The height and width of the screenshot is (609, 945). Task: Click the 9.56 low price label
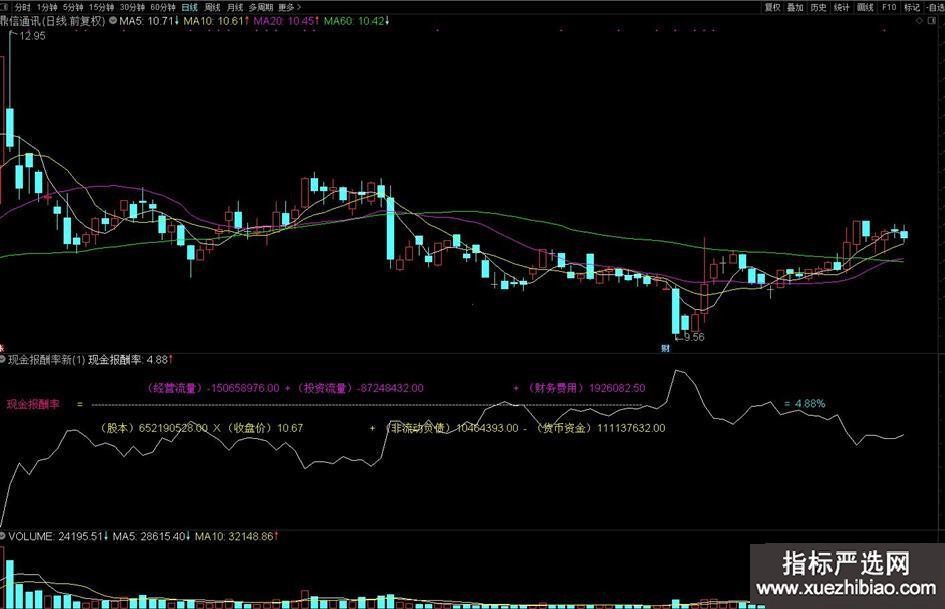(694, 337)
